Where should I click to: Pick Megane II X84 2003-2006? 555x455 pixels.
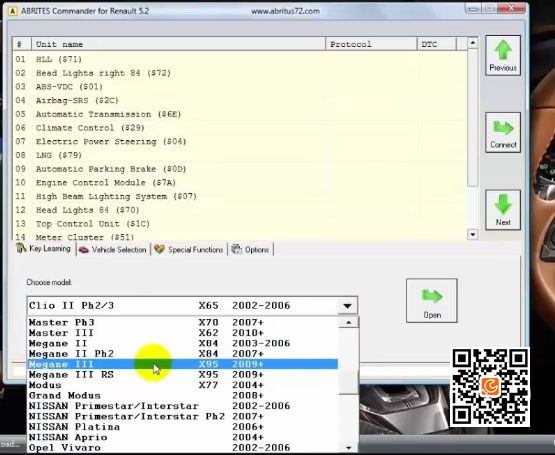tap(183, 343)
